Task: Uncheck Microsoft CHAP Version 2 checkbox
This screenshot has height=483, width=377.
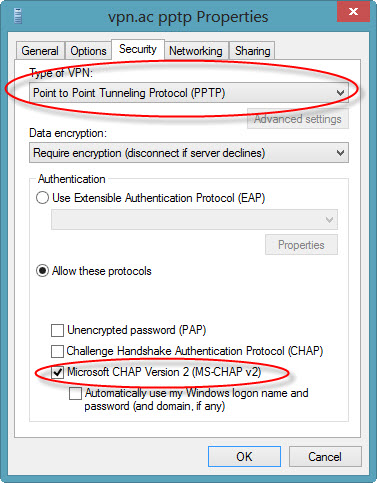Action: pos(57,372)
